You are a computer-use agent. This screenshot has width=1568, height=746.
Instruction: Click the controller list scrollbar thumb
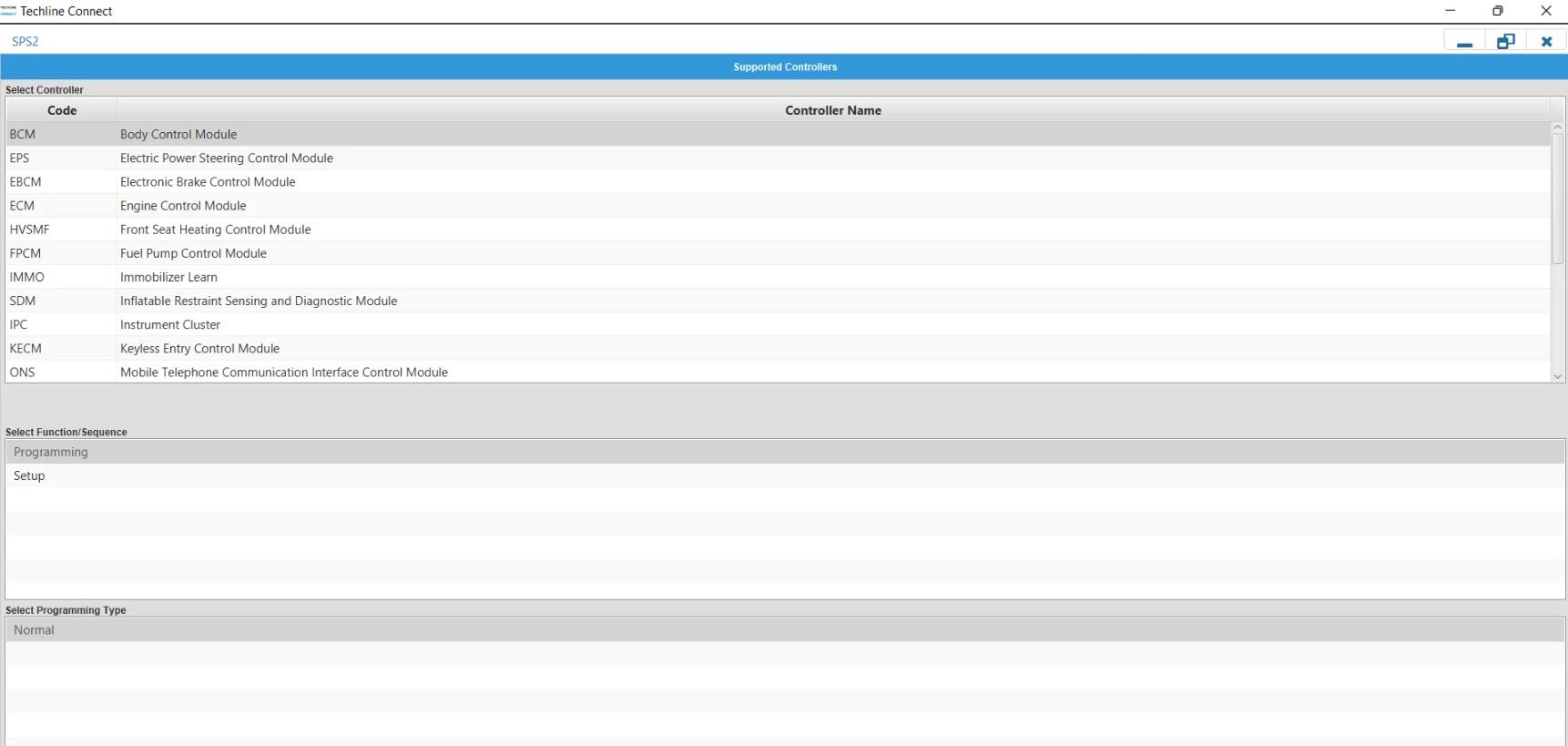1557,199
